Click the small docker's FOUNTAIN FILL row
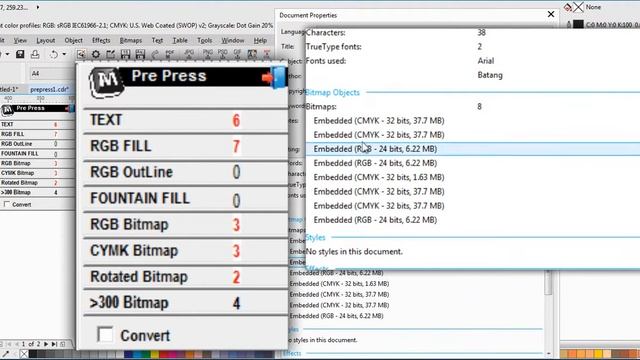 (x=37, y=153)
